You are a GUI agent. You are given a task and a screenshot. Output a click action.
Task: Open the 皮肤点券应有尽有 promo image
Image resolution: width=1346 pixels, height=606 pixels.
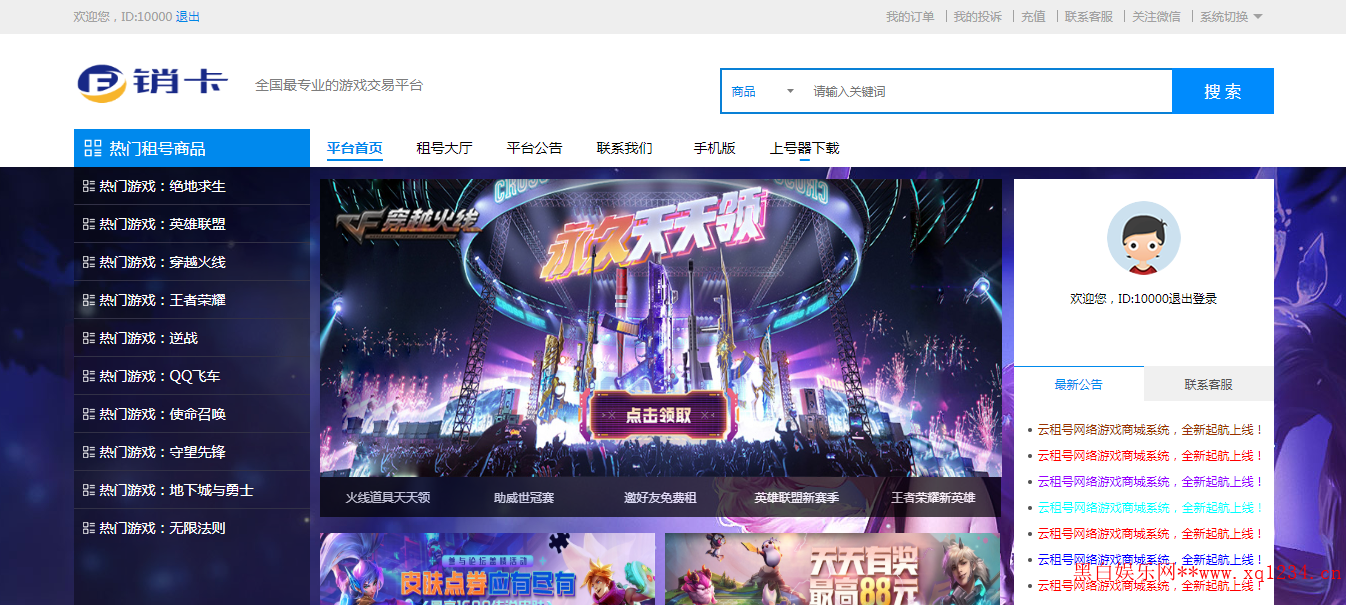tap(487, 569)
